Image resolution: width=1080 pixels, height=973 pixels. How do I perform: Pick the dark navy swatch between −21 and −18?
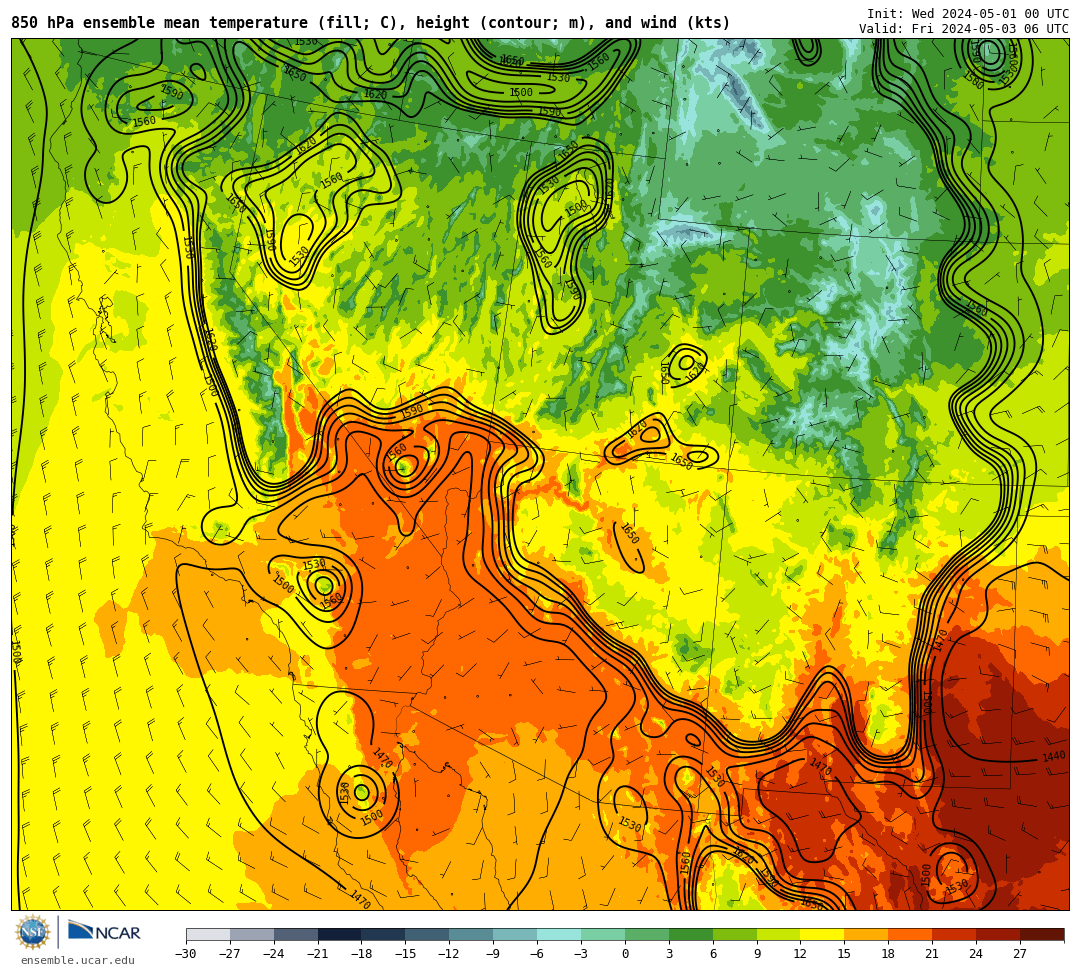340,934
